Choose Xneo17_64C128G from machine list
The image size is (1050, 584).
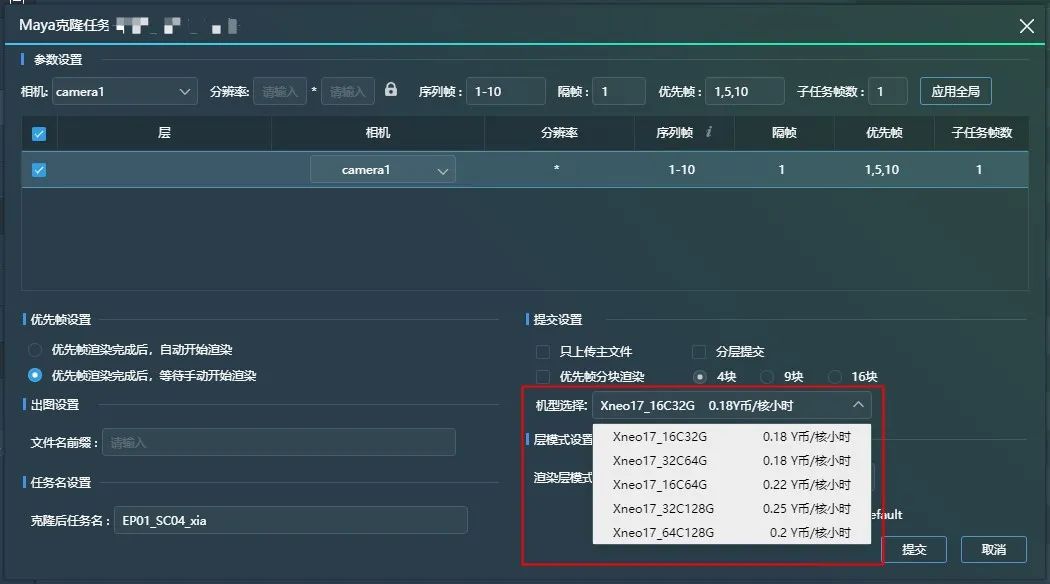click(x=731, y=532)
